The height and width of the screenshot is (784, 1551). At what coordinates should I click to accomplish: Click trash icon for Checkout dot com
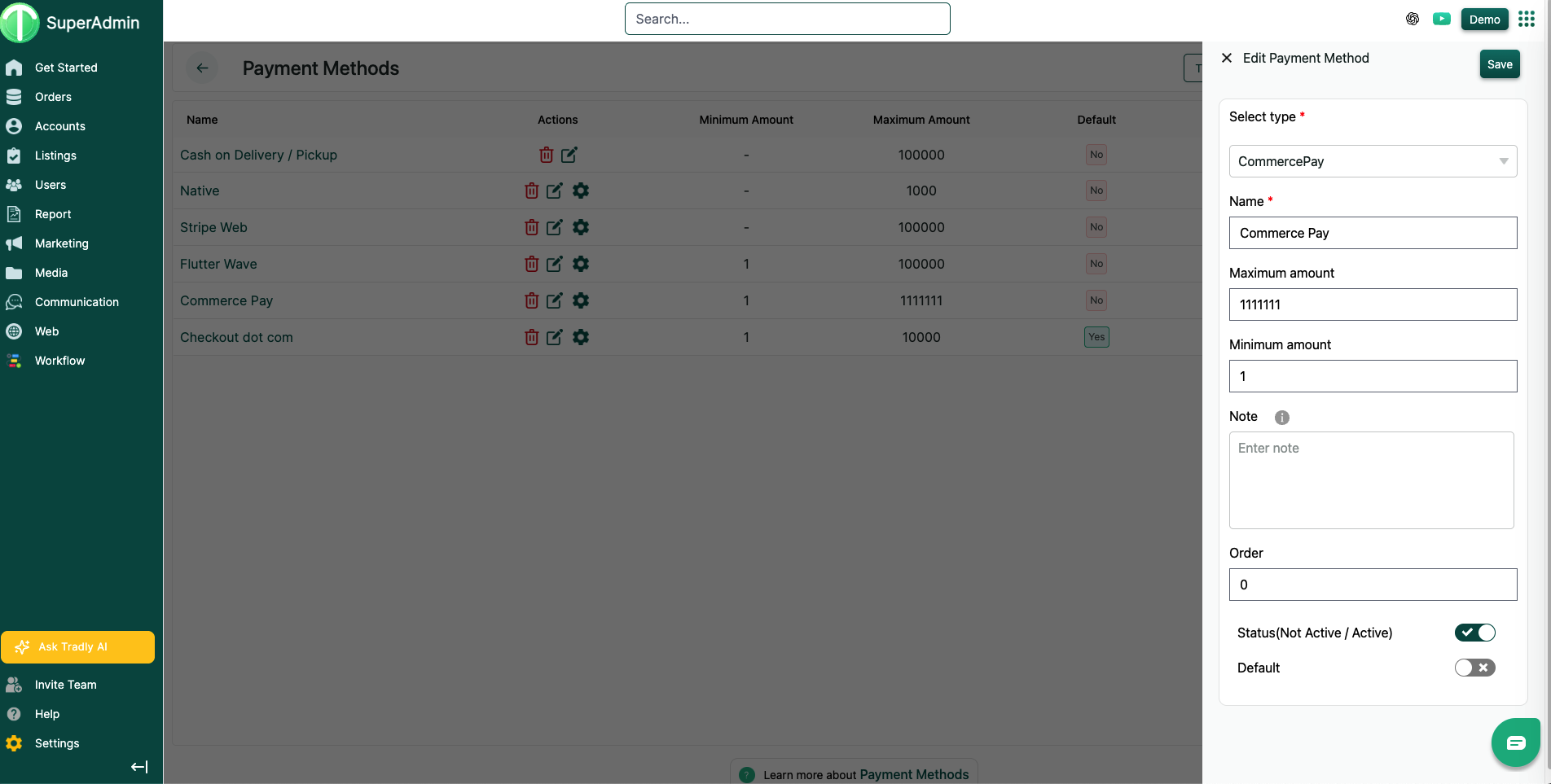point(531,337)
